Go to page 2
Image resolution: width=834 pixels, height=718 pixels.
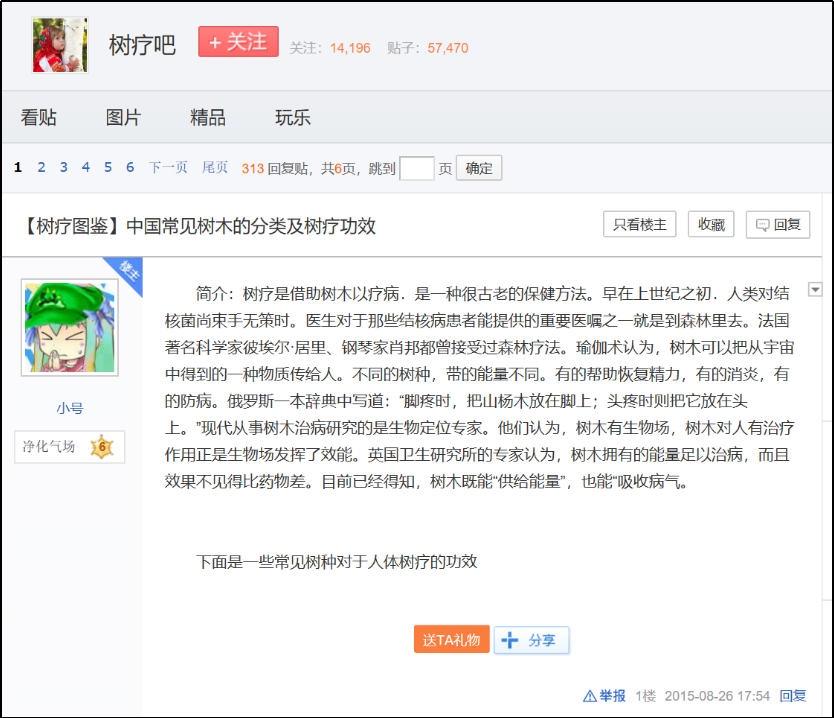[x=41, y=168]
